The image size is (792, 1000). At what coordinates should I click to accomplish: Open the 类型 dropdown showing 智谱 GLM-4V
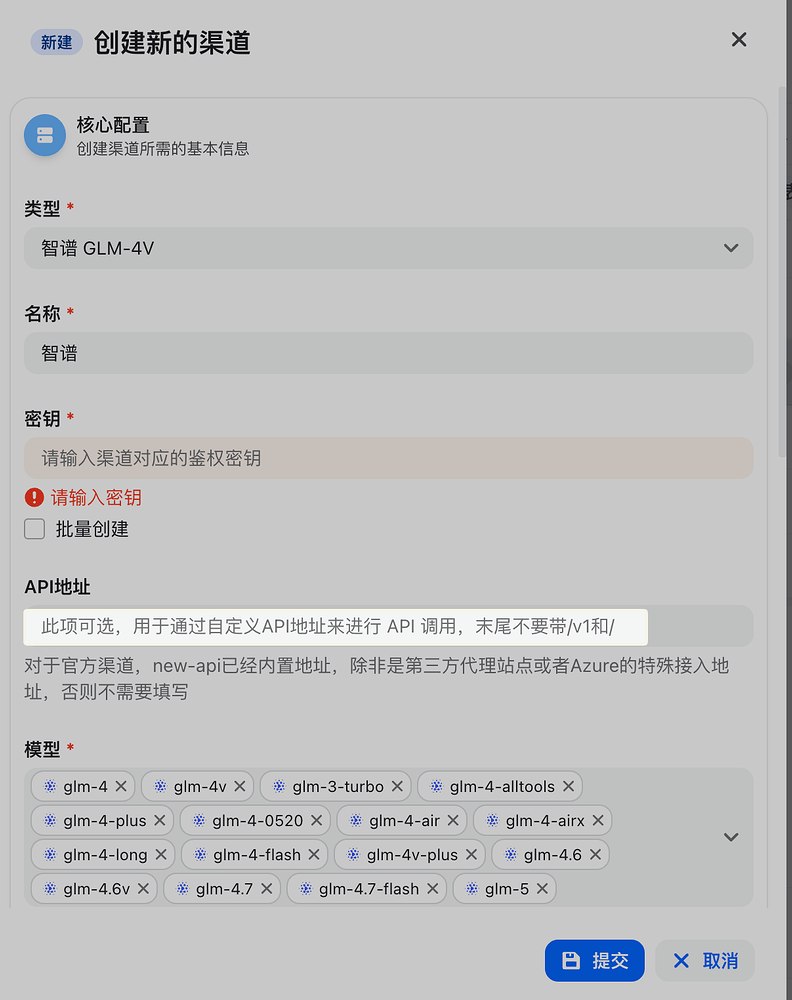[x=388, y=248]
